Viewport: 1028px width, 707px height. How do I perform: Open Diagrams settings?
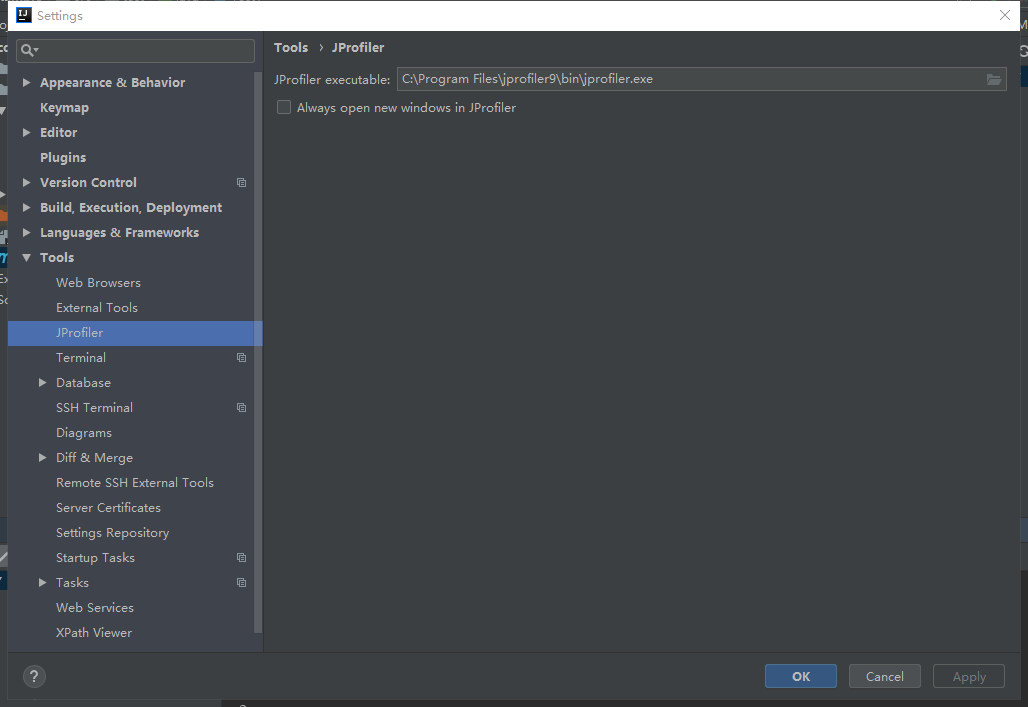84,433
